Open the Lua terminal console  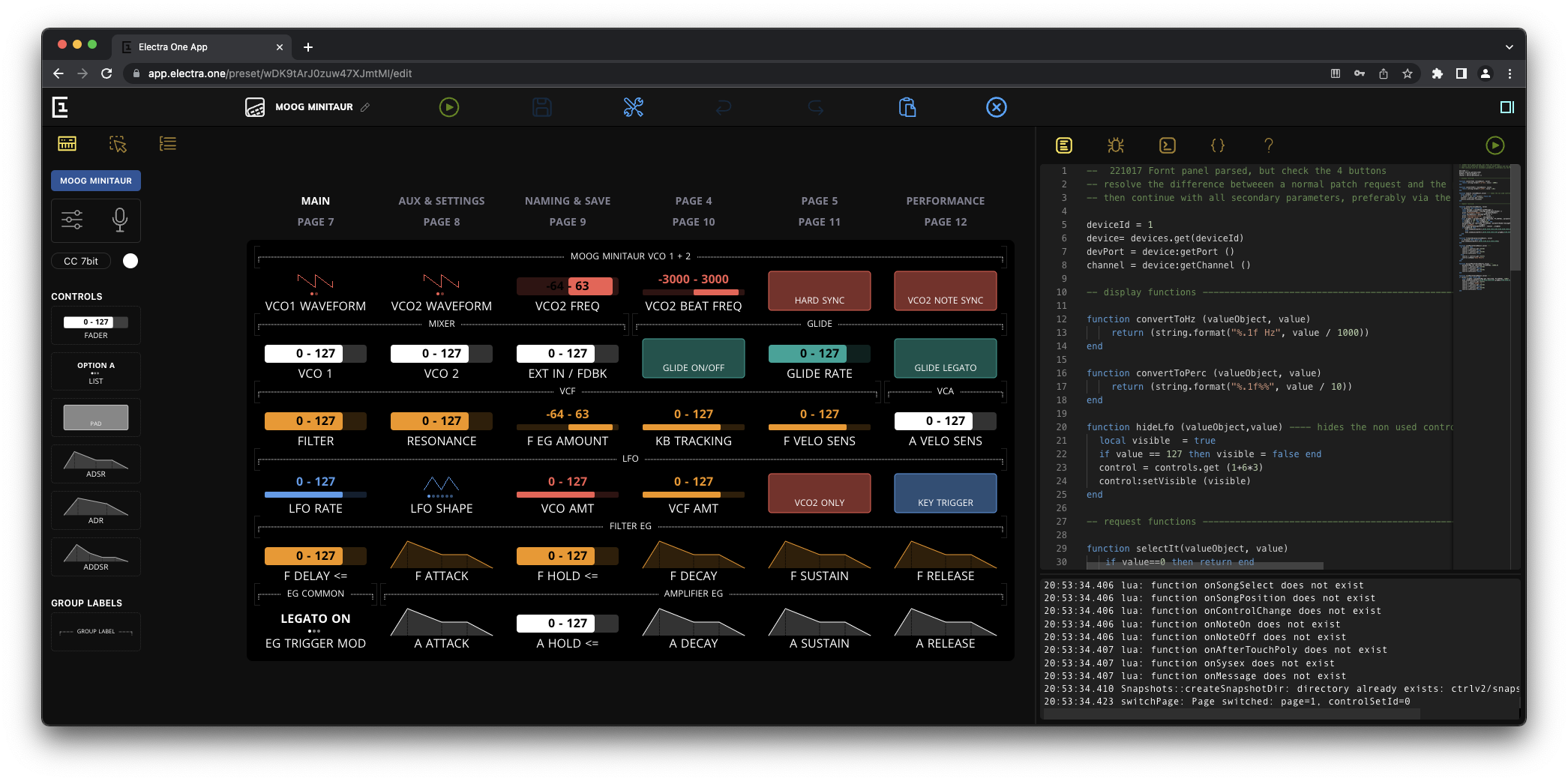tap(1168, 145)
